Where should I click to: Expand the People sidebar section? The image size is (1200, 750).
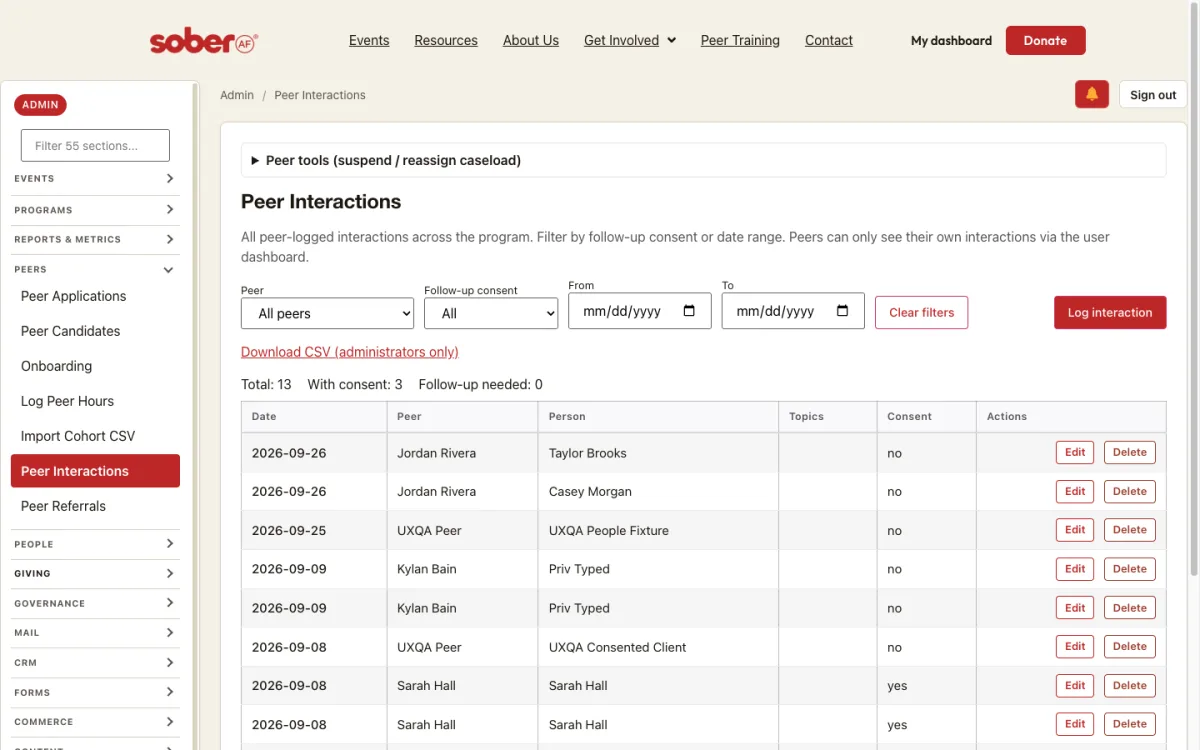tap(95, 544)
